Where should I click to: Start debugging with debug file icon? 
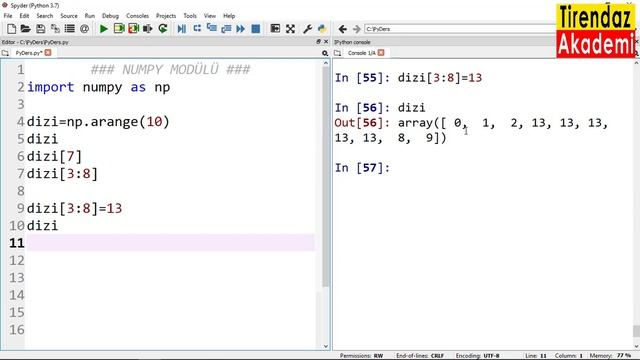pyautogui.click(x=182, y=29)
